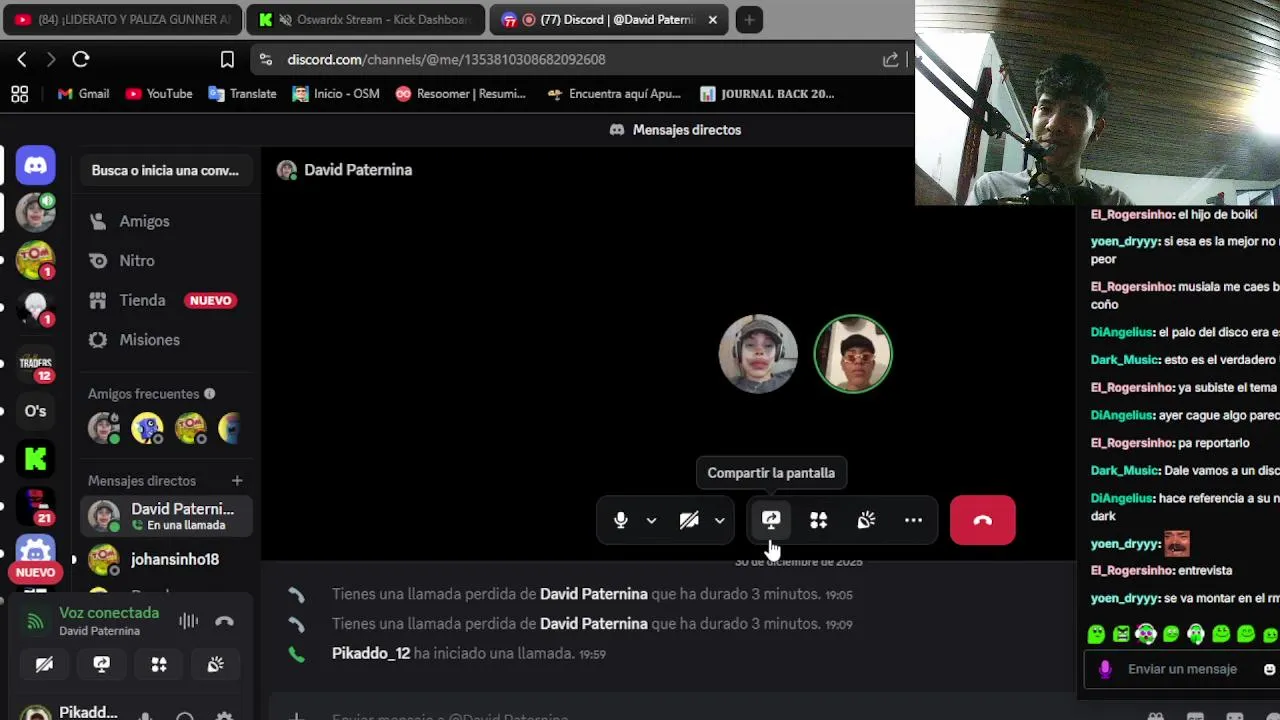Open Translate bookmark
The height and width of the screenshot is (720, 1280).
click(242, 94)
